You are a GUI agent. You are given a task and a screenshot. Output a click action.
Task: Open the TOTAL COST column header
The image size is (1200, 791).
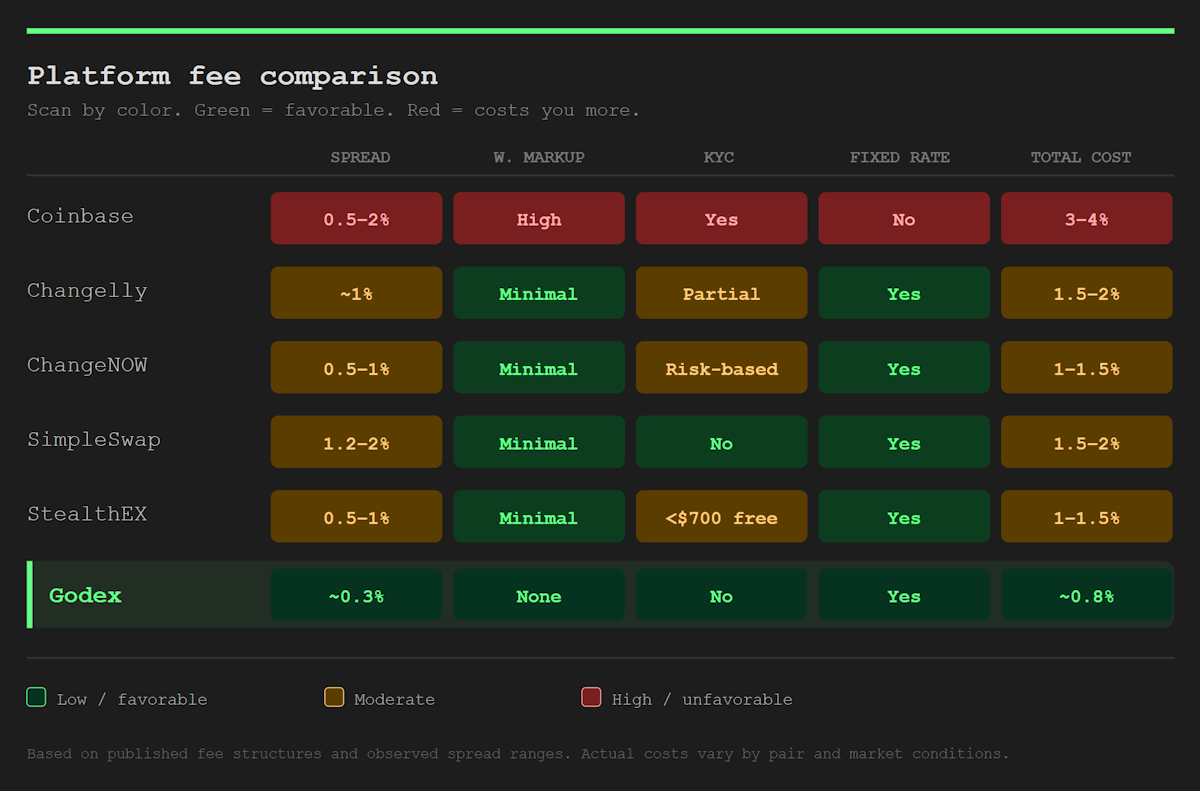(x=1081, y=157)
